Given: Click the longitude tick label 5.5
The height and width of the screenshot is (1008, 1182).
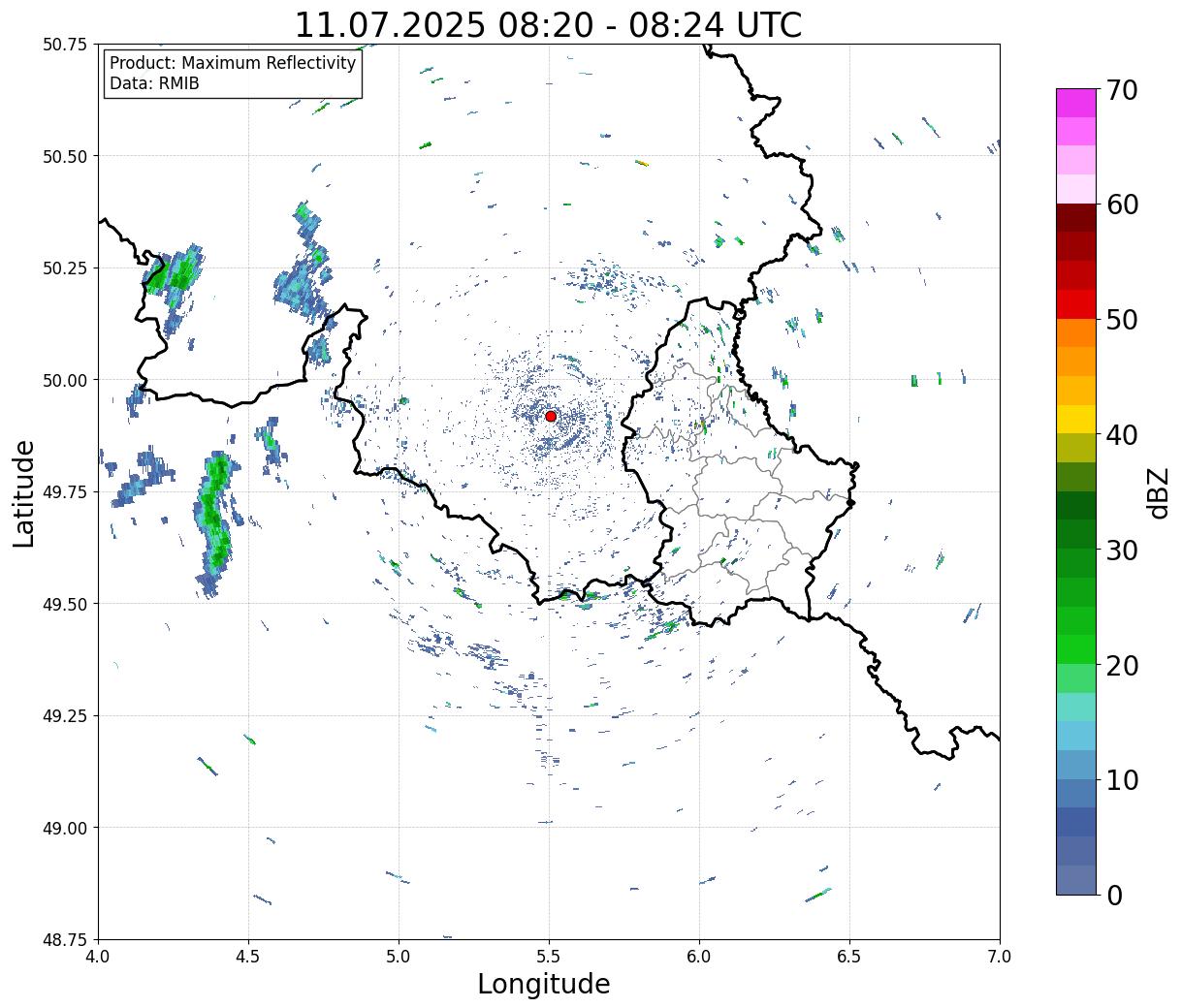Looking at the screenshot, I should pos(549,957).
